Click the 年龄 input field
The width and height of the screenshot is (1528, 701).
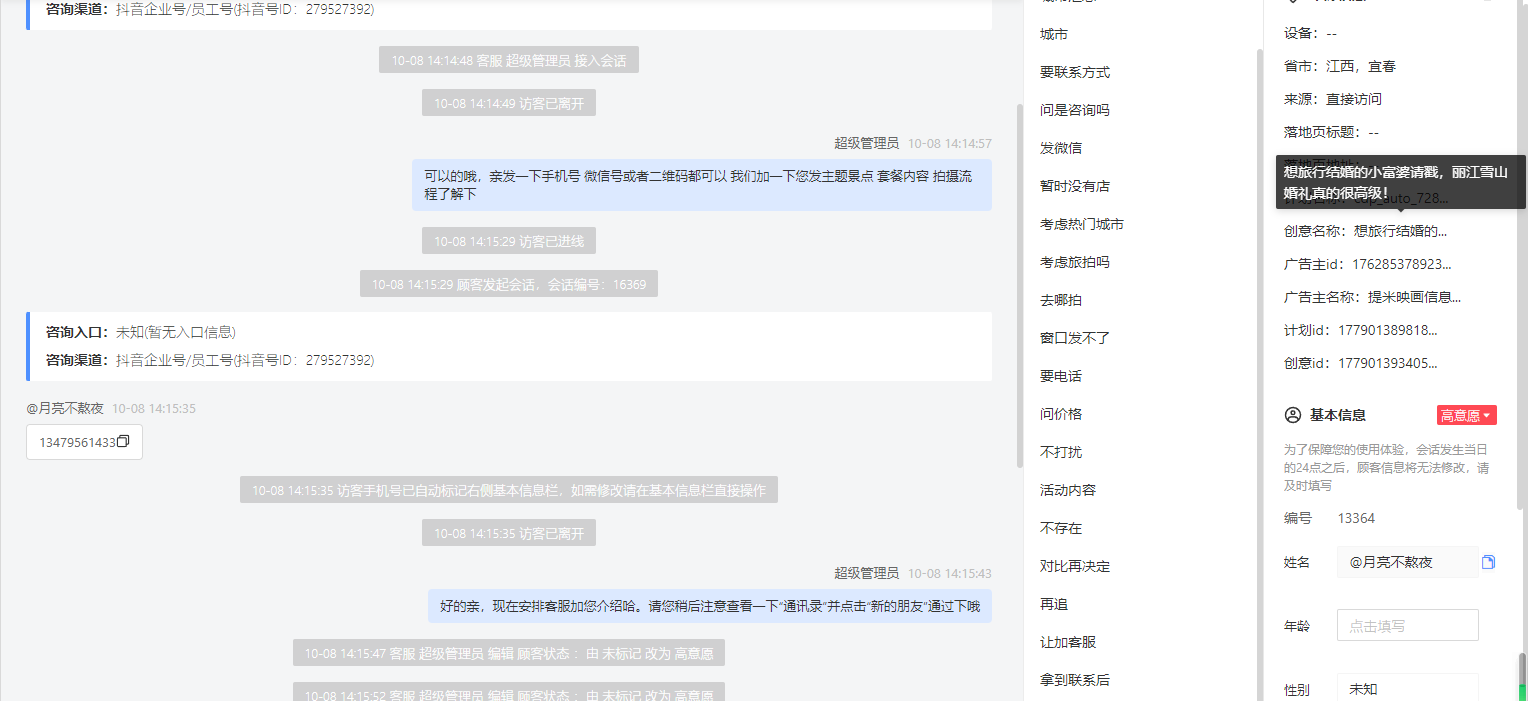tap(1407, 625)
